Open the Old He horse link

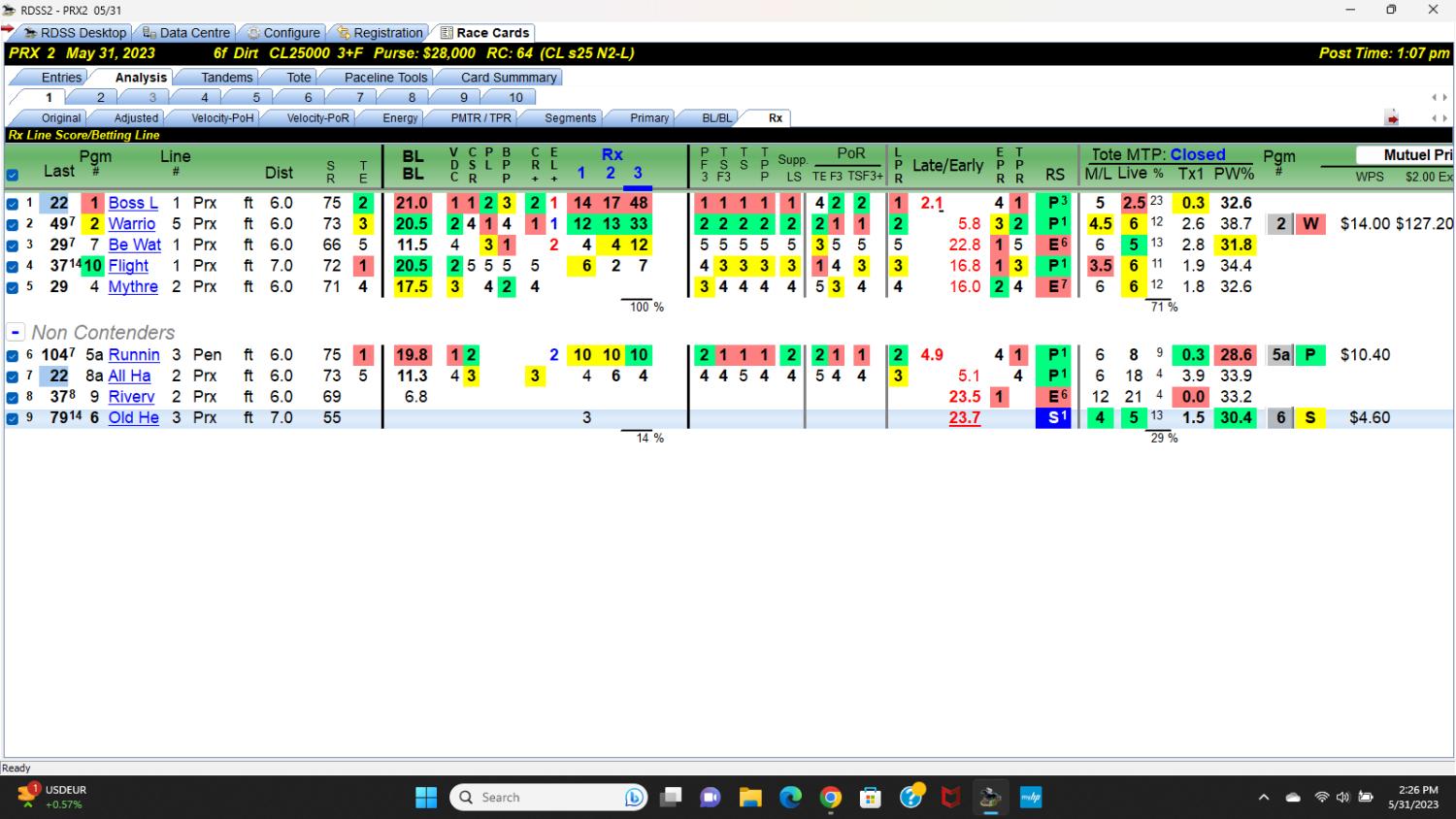click(x=133, y=418)
